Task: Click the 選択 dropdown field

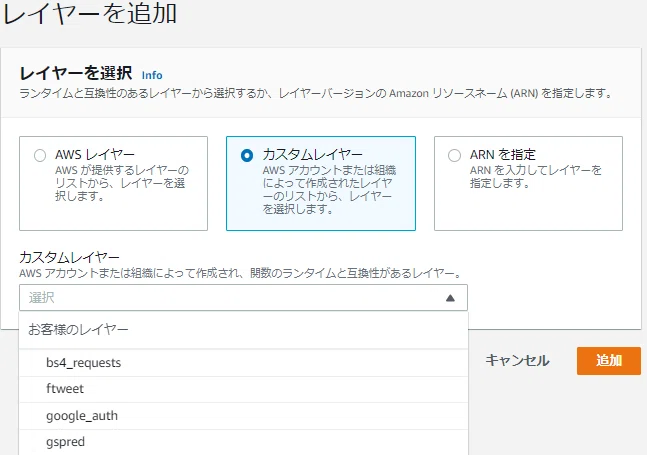Action: (243, 297)
